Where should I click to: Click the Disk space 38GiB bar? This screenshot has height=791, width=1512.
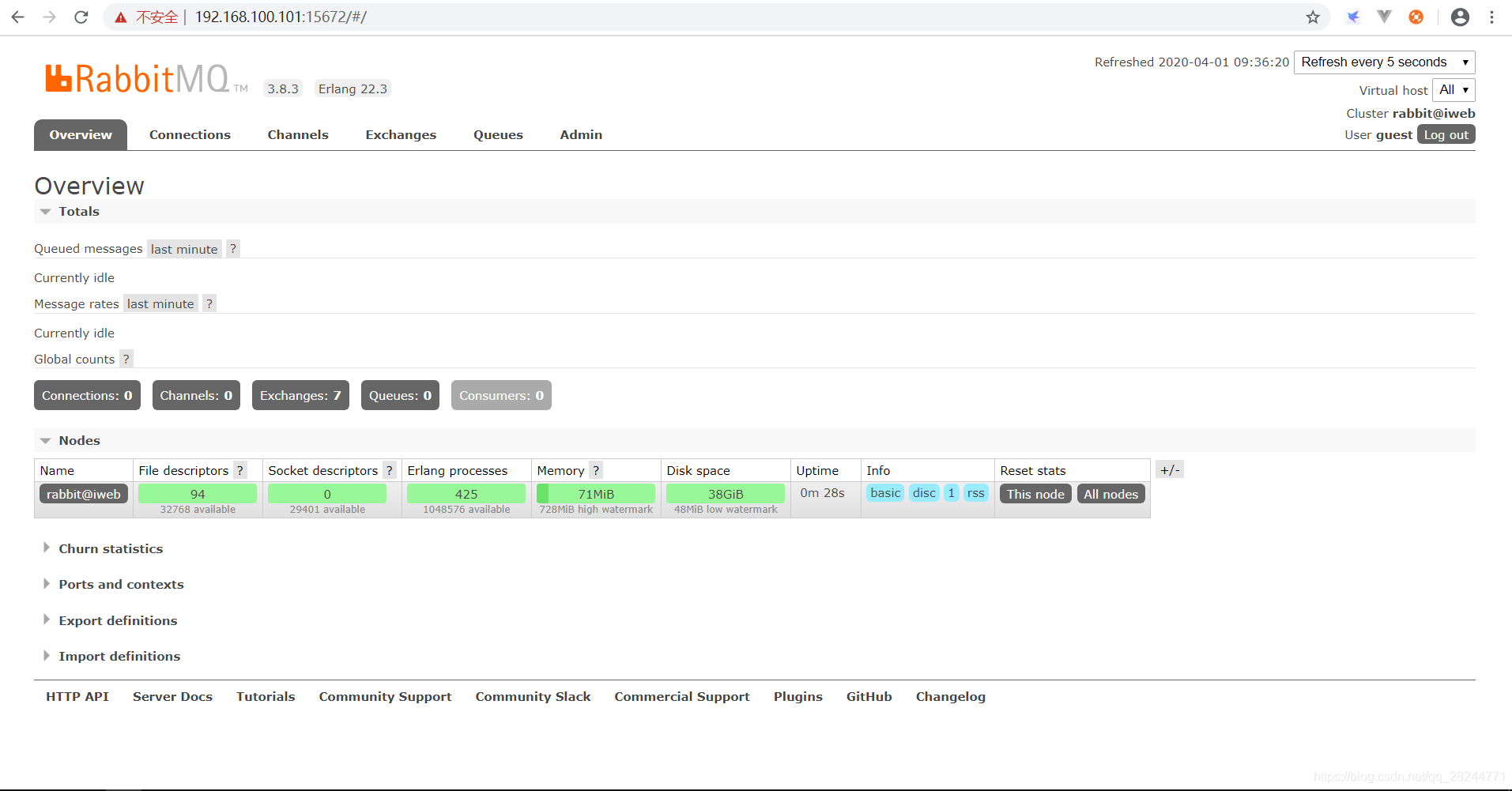pyautogui.click(x=726, y=494)
